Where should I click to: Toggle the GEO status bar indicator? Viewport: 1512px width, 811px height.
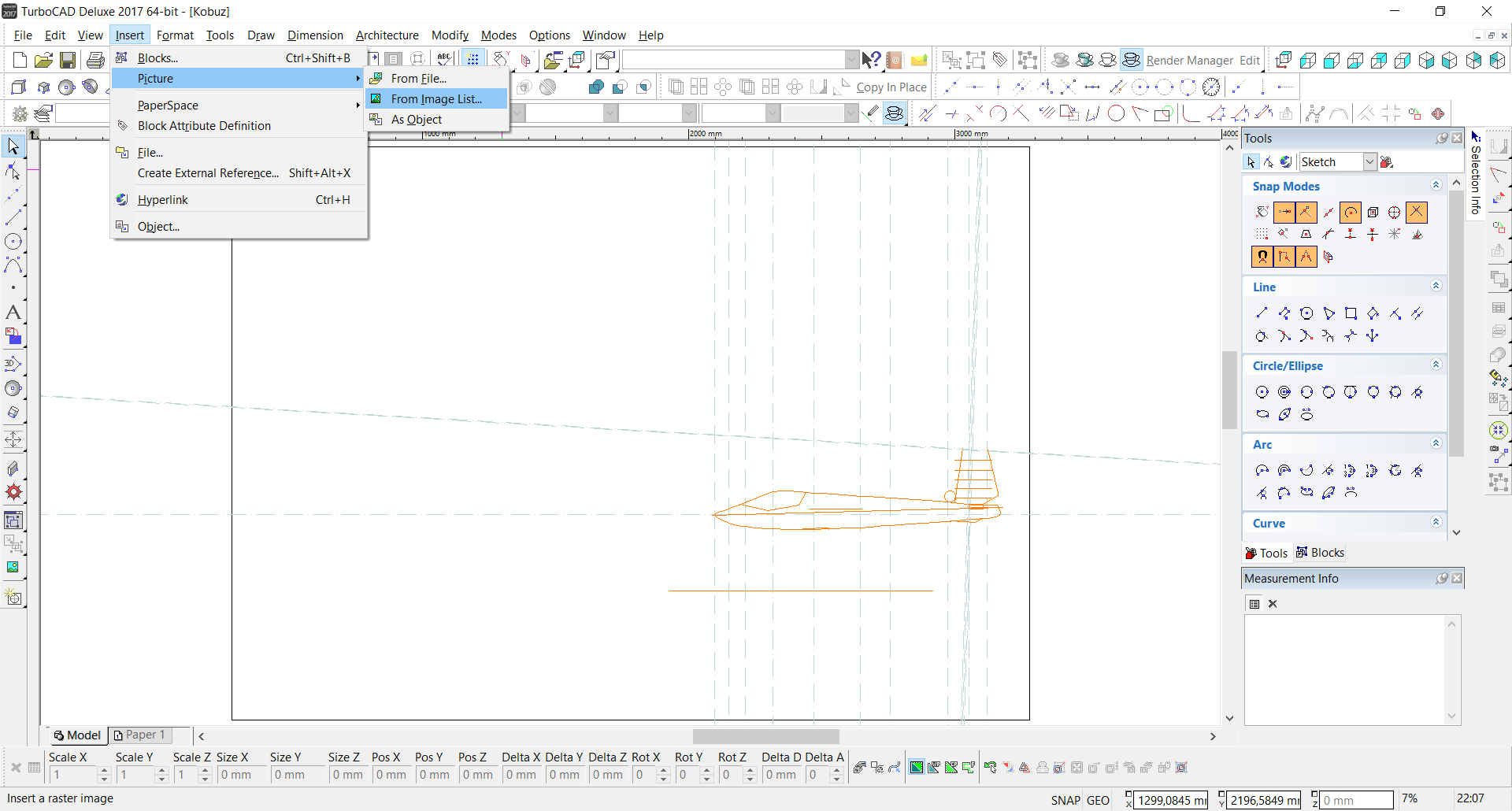1098,800
